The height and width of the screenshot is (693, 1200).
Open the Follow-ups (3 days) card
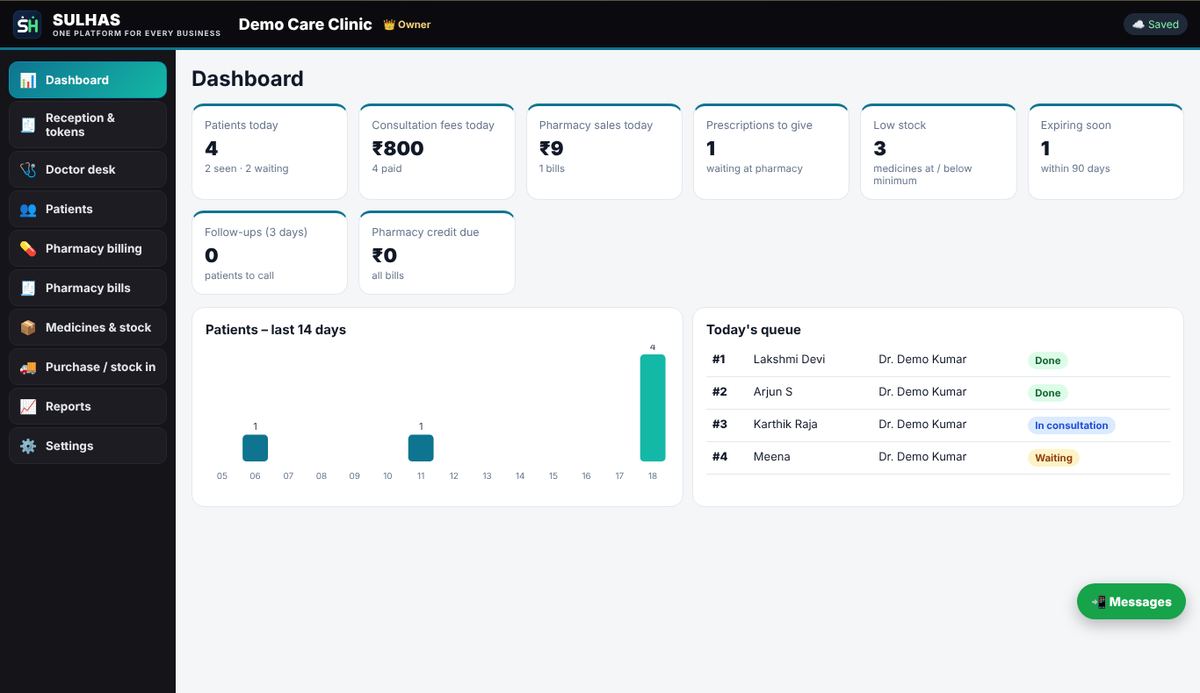point(269,253)
